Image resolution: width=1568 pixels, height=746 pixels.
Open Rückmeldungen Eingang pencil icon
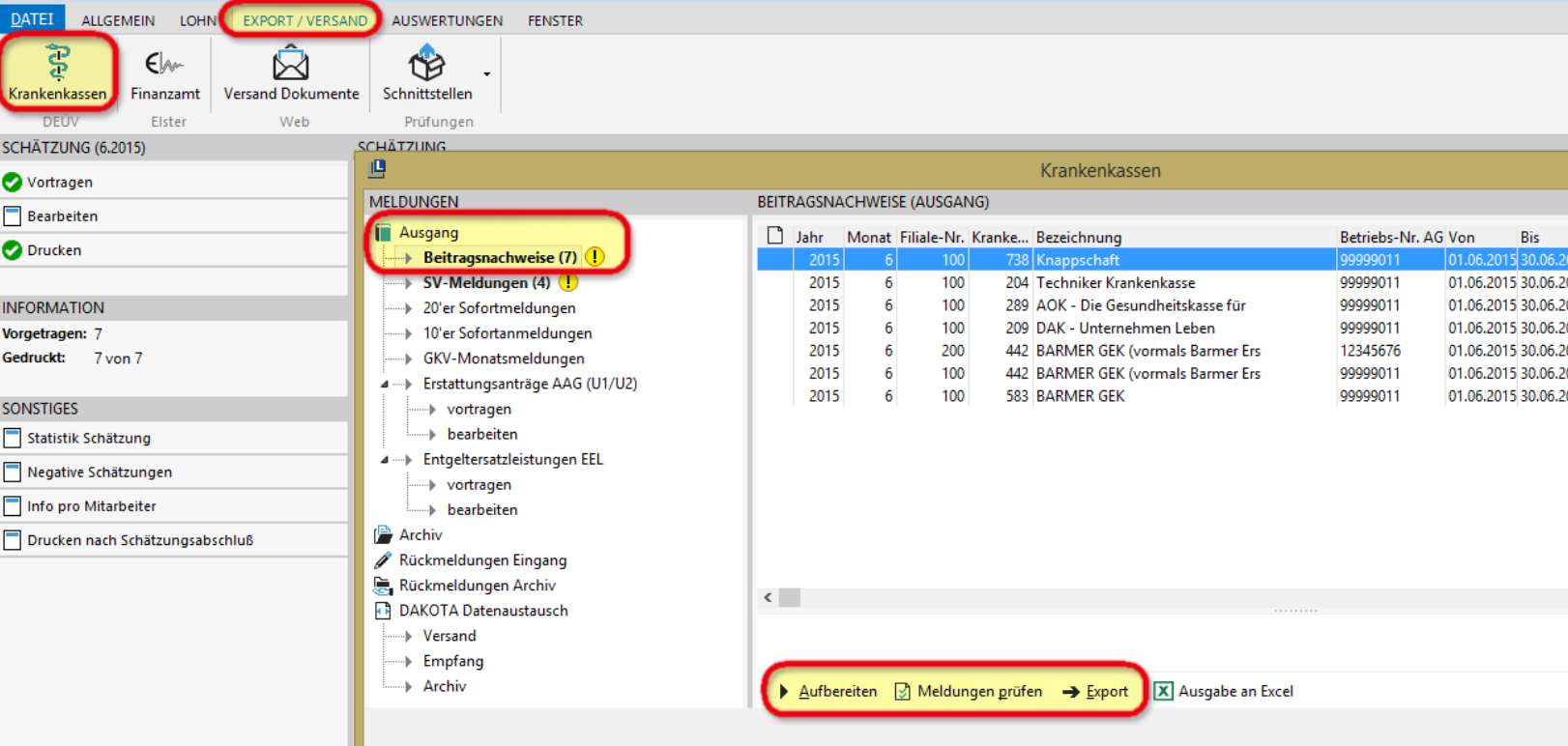point(383,559)
